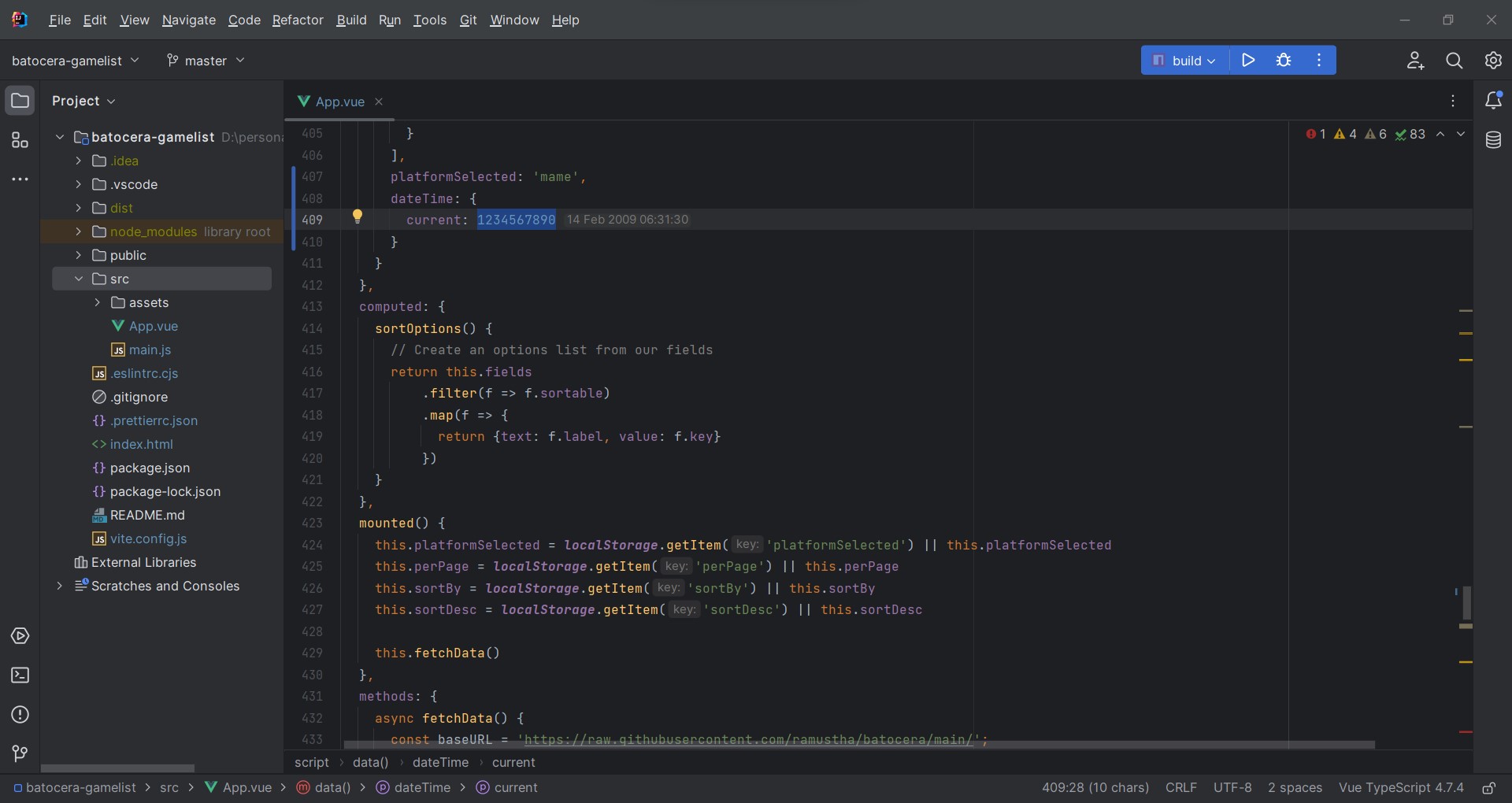The image size is (1512, 803).
Task: Select App.vue in project tree
Action: [x=153, y=326]
